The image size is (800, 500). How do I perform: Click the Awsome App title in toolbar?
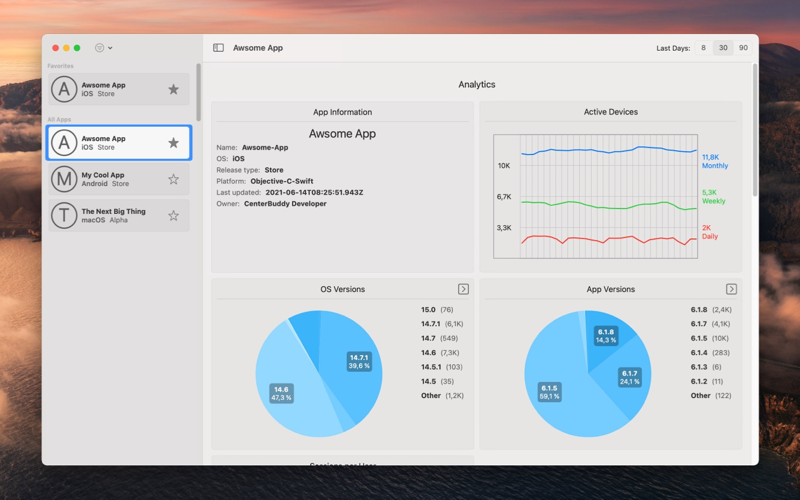pos(258,47)
